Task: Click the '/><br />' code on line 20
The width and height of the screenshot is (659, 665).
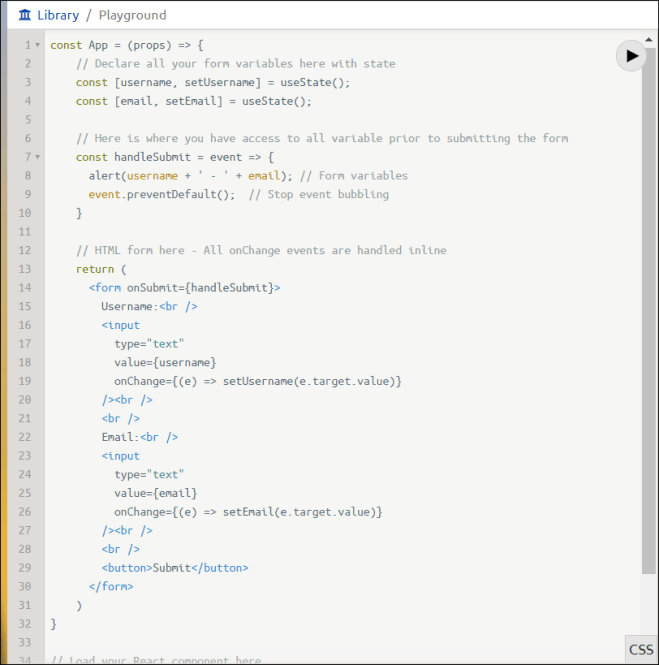Action: click(127, 400)
